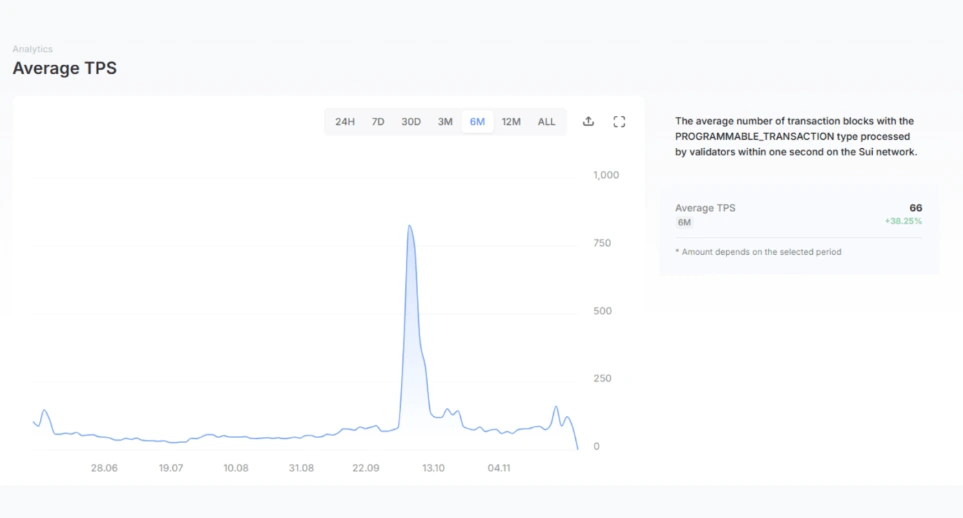The image size is (963, 518).
Task: Click the 28.06 date on the x-axis
Action: (104, 468)
